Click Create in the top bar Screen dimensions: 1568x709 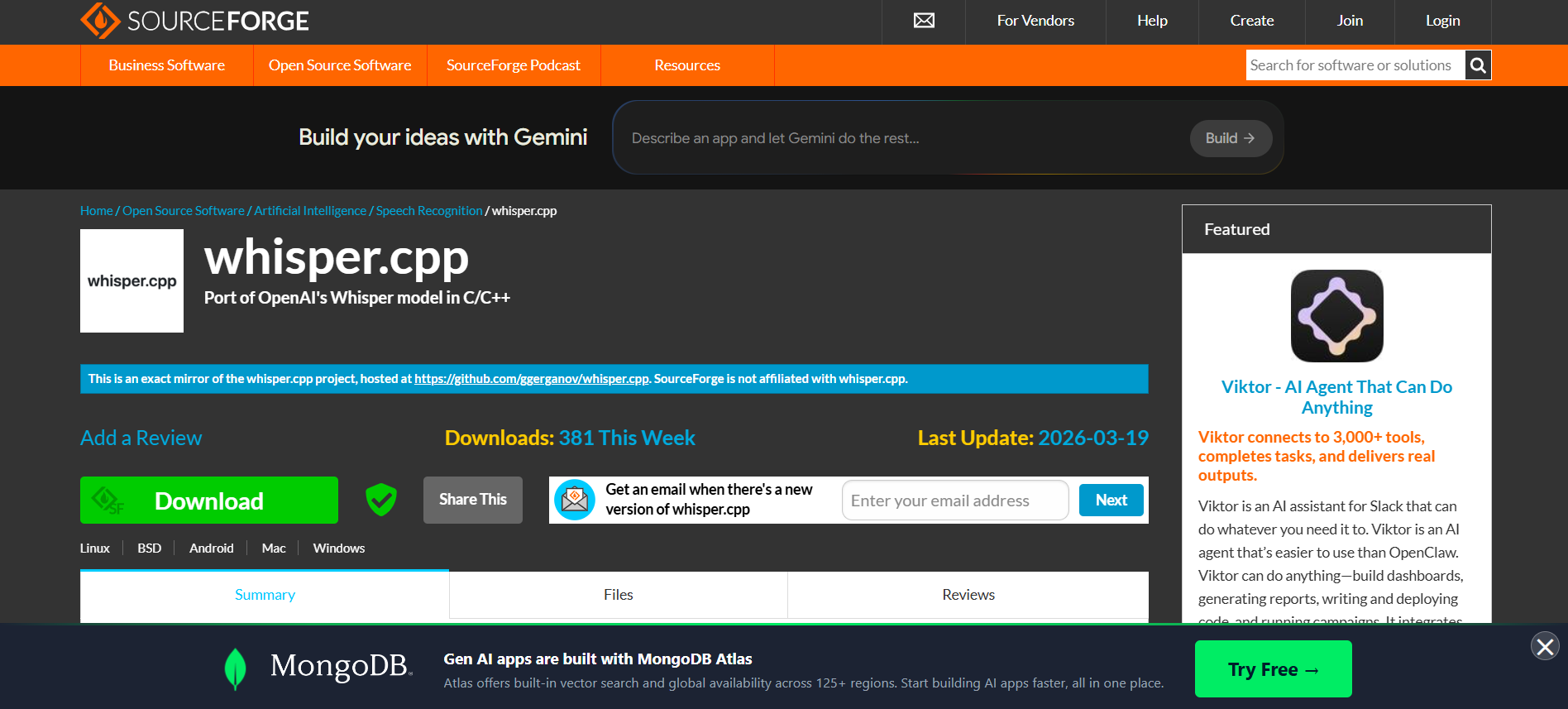pos(1251,21)
